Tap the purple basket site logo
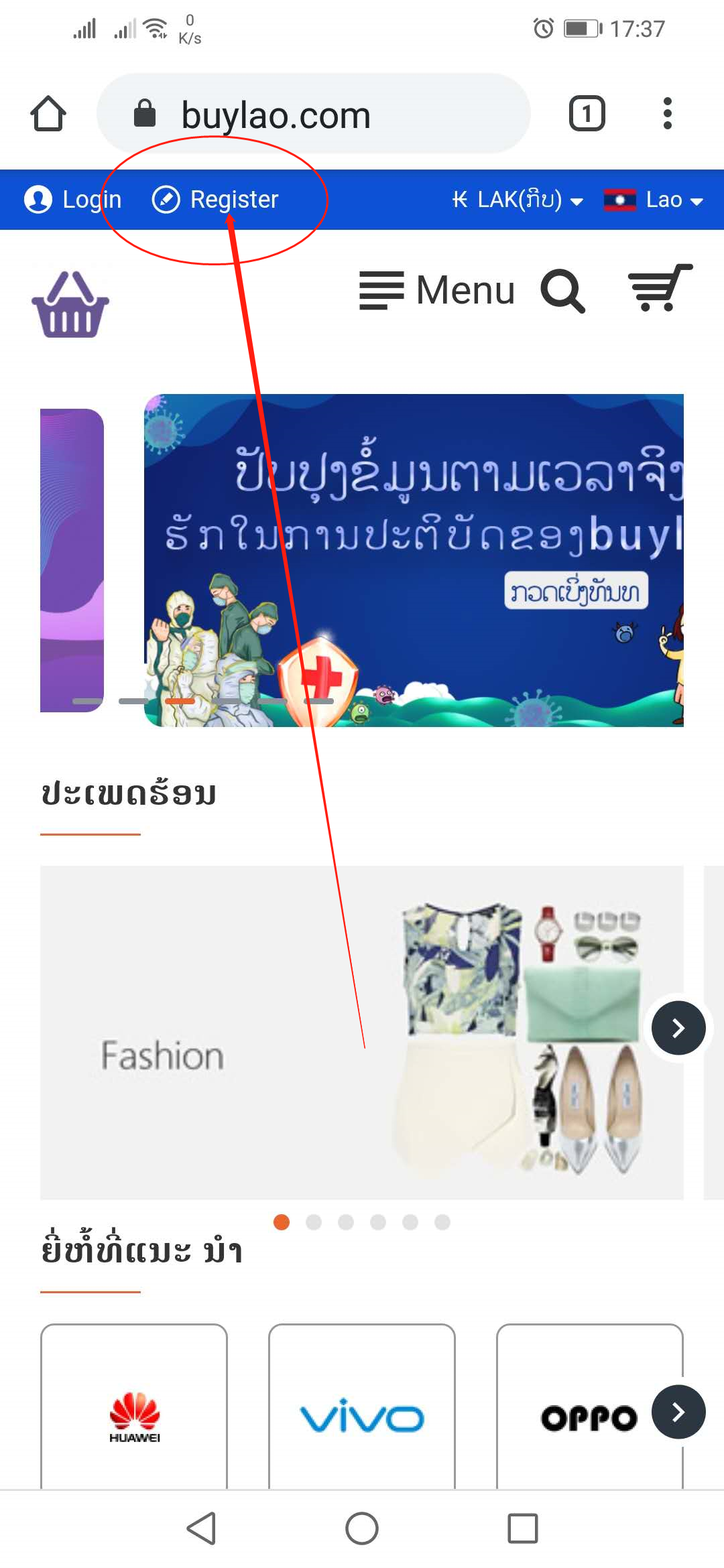This screenshot has height=1568, width=724. click(x=70, y=304)
